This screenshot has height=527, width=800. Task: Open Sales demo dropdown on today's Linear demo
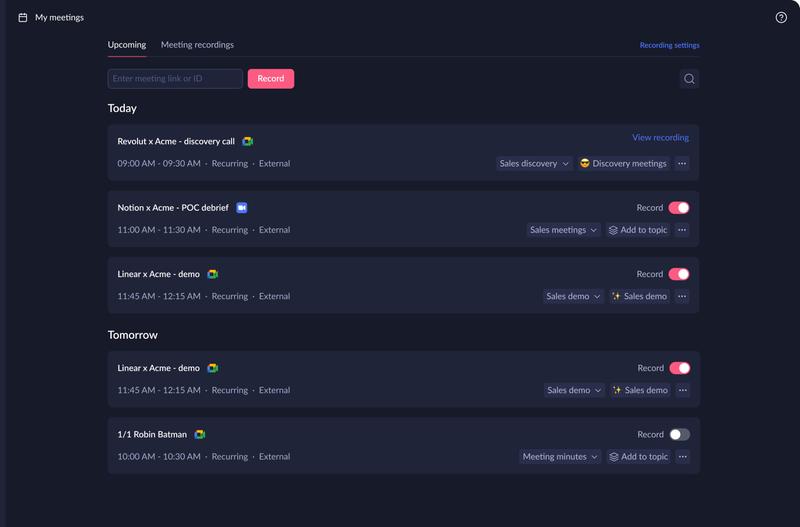pos(573,296)
